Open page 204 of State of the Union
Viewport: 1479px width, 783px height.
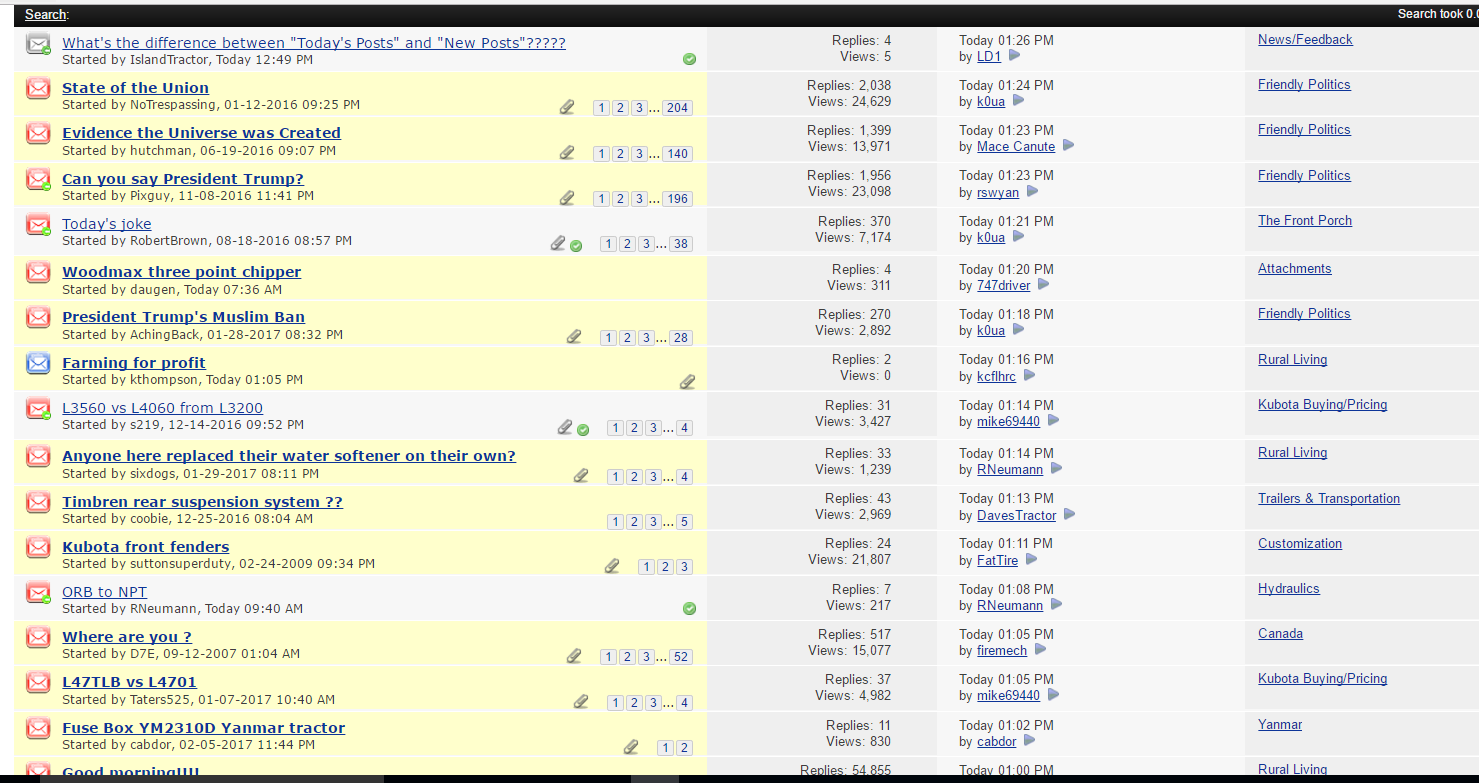[x=677, y=108]
